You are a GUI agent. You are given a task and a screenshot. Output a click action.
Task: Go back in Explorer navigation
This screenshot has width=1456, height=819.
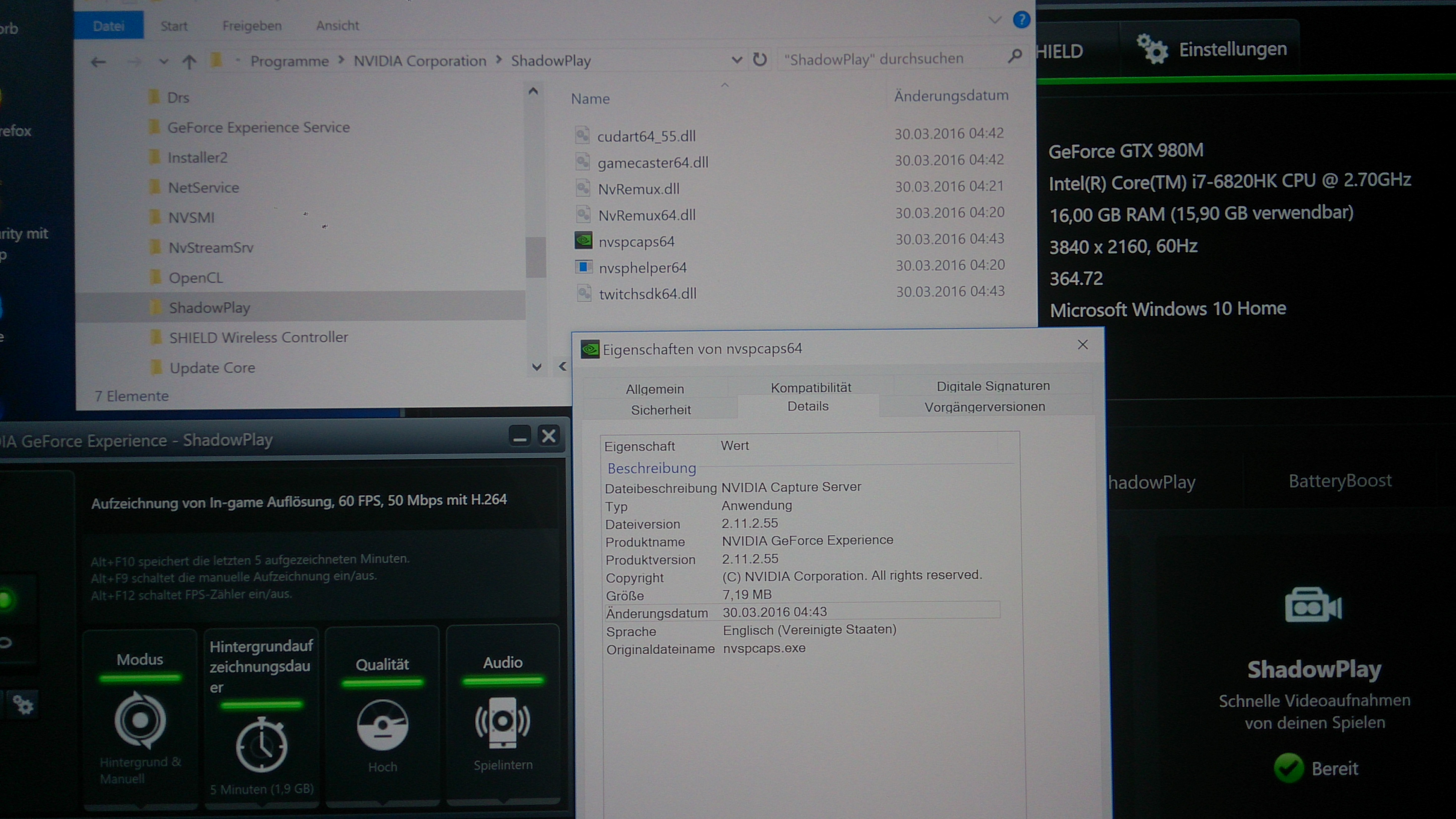click(98, 62)
